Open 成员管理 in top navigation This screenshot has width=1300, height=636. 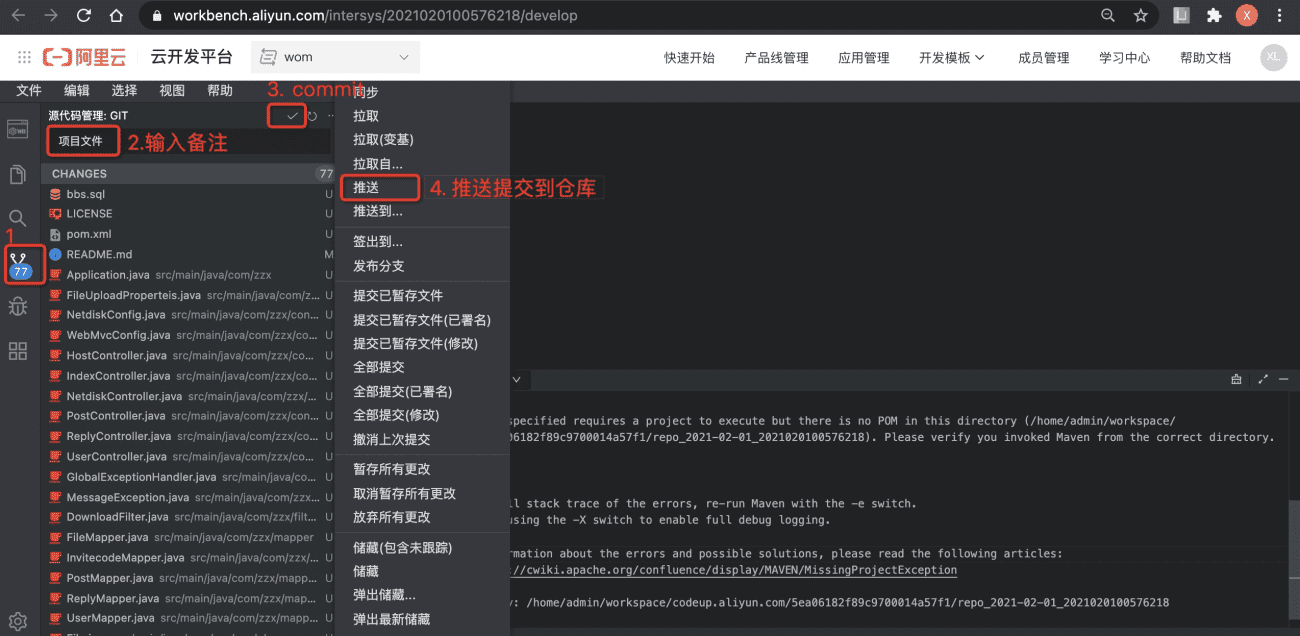(1044, 58)
